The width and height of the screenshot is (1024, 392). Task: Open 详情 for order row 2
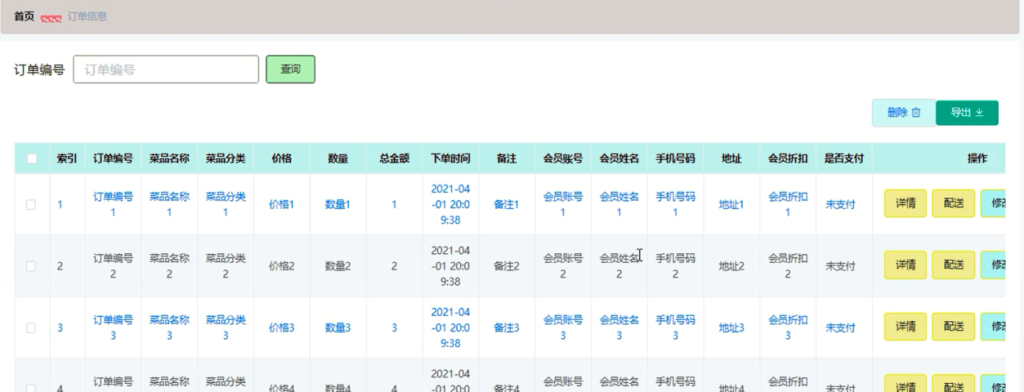[905, 265]
